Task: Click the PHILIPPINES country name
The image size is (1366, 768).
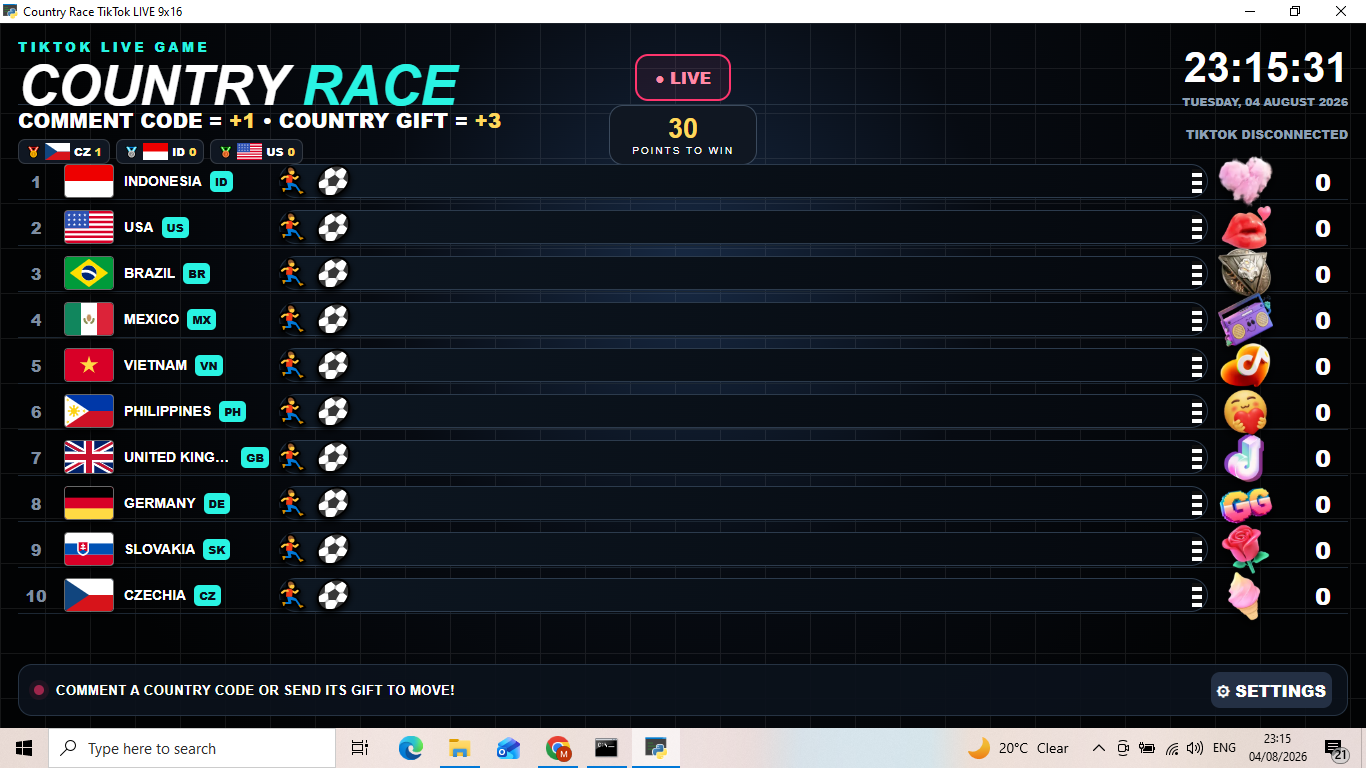Action: (x=167, y=411)
